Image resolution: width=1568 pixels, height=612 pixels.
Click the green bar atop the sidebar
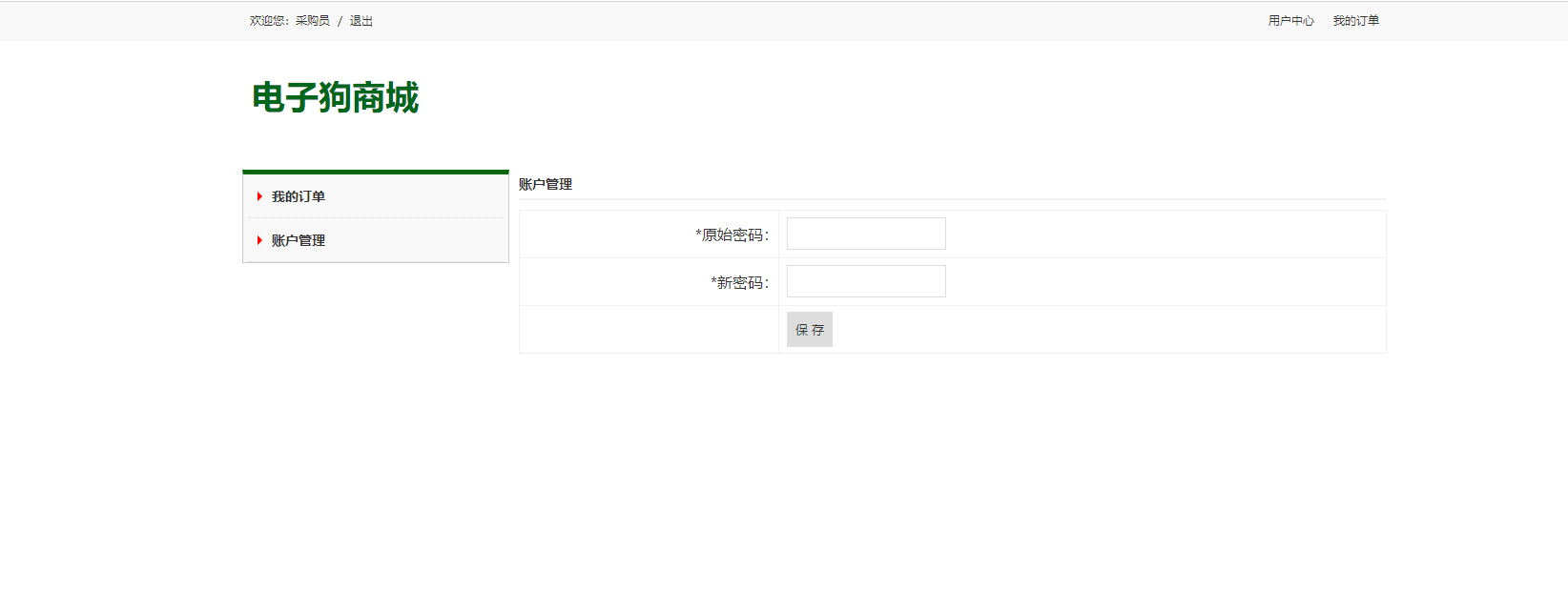(x=376, y=173)
